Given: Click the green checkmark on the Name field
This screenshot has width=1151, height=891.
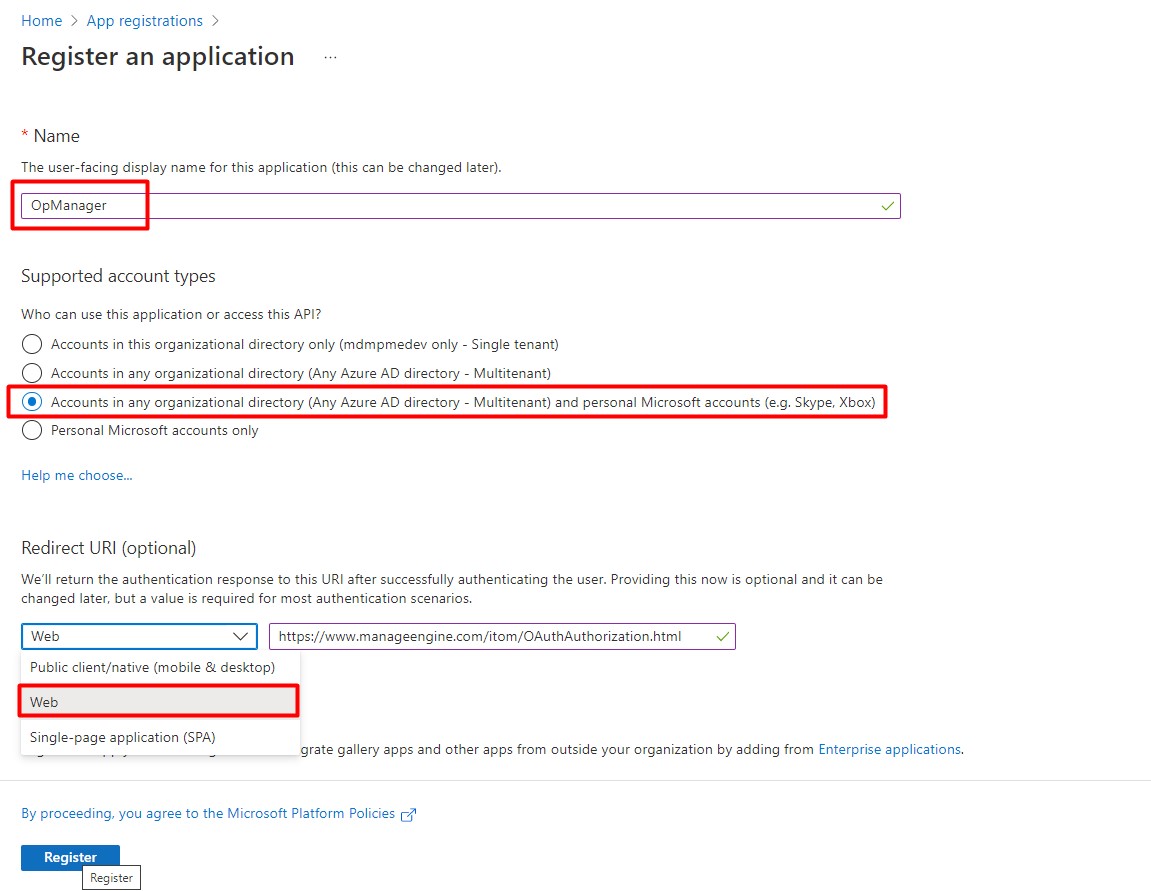Looking at the screenshot, I should (x=886, y=205).
